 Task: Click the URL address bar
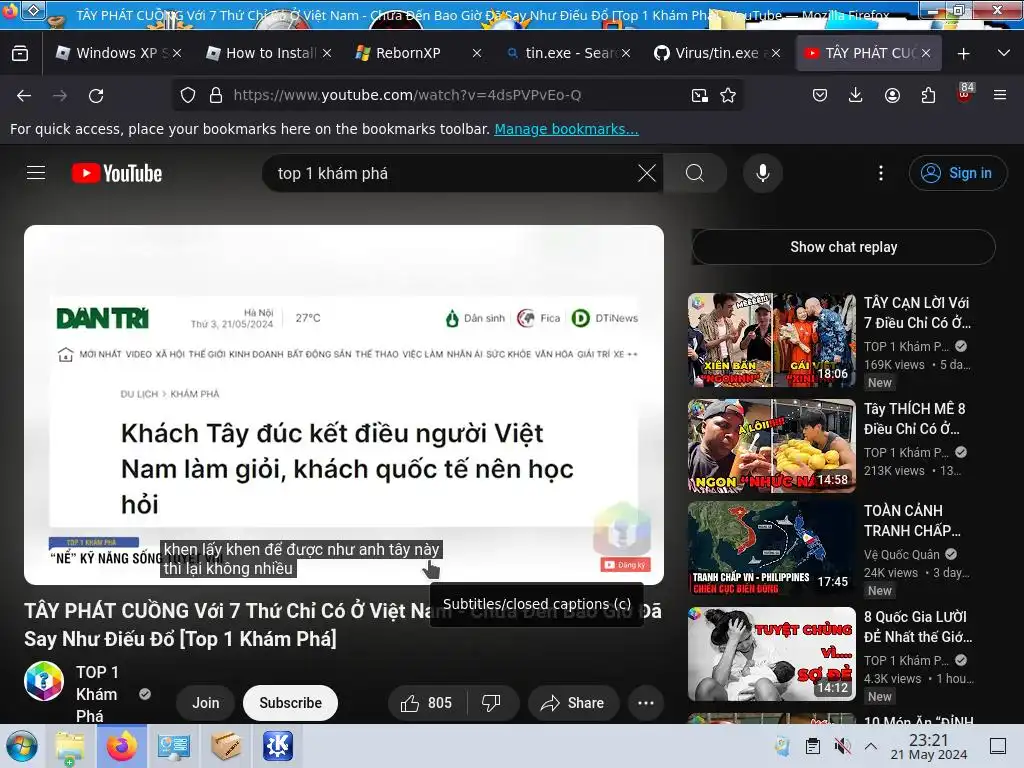pos(457,95)
